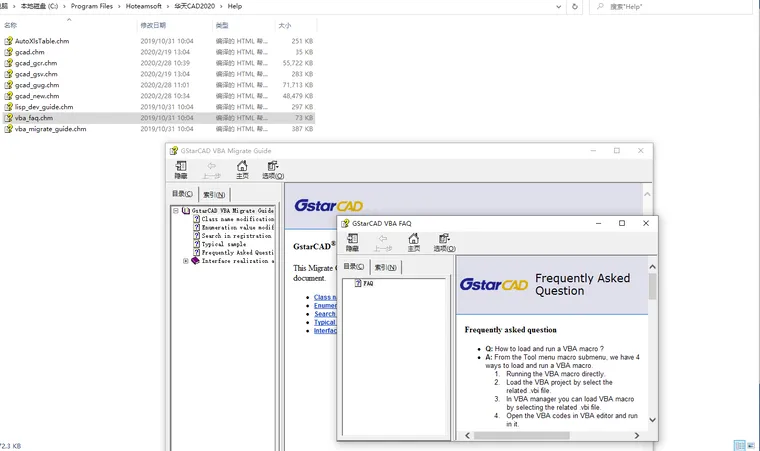Image resolution: width=760 pixels, height=451 pixels.
Task: Click scroll right arrow in VBA FAQ content
Action: (636, 436)
